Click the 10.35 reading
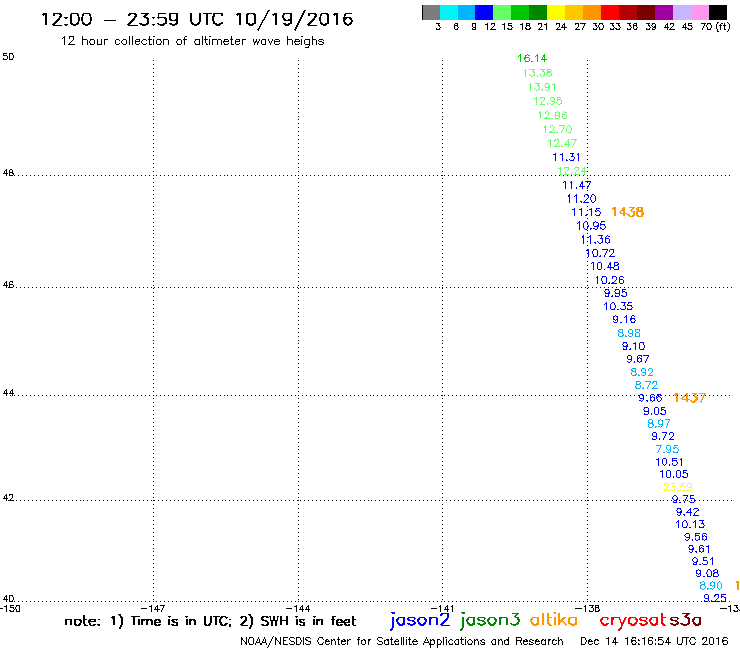 618,306
